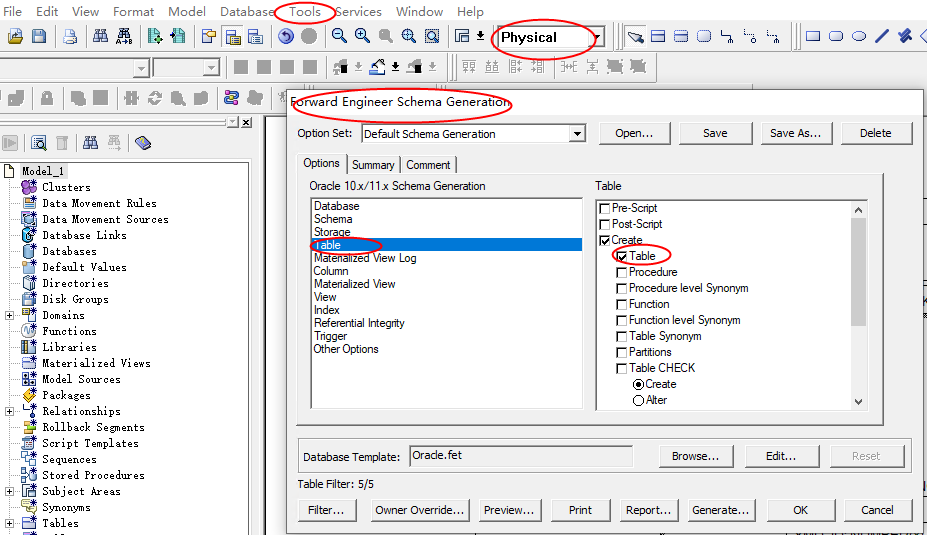Click the Owner Override... button
This screenshot has width=927, height=535.
coord(419,510)
